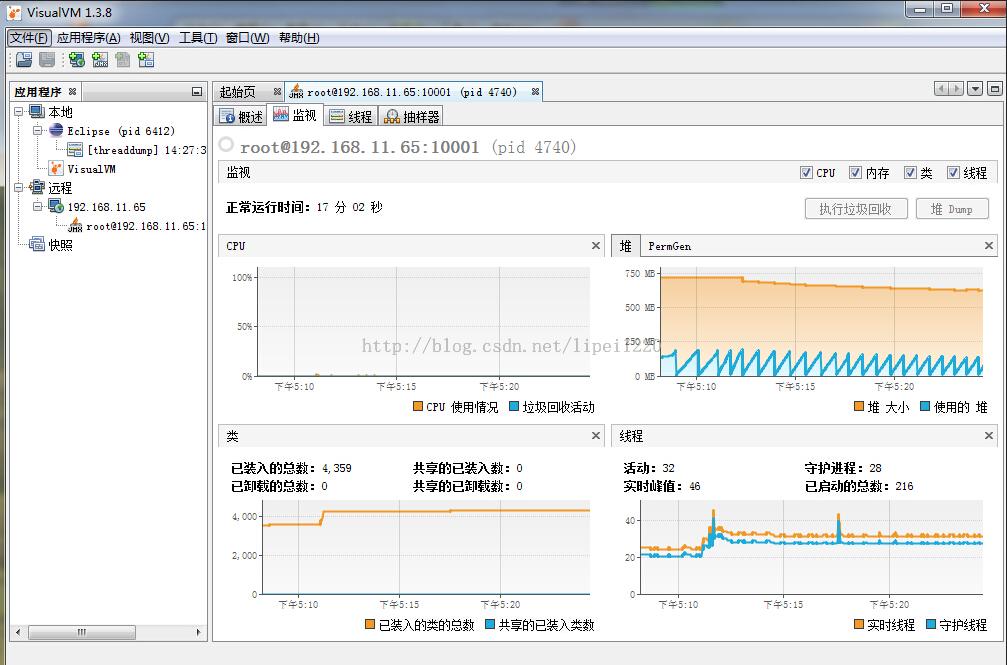Click the Eclipse application icon in tree
The image size is (1007, 665).
point(57,130)
